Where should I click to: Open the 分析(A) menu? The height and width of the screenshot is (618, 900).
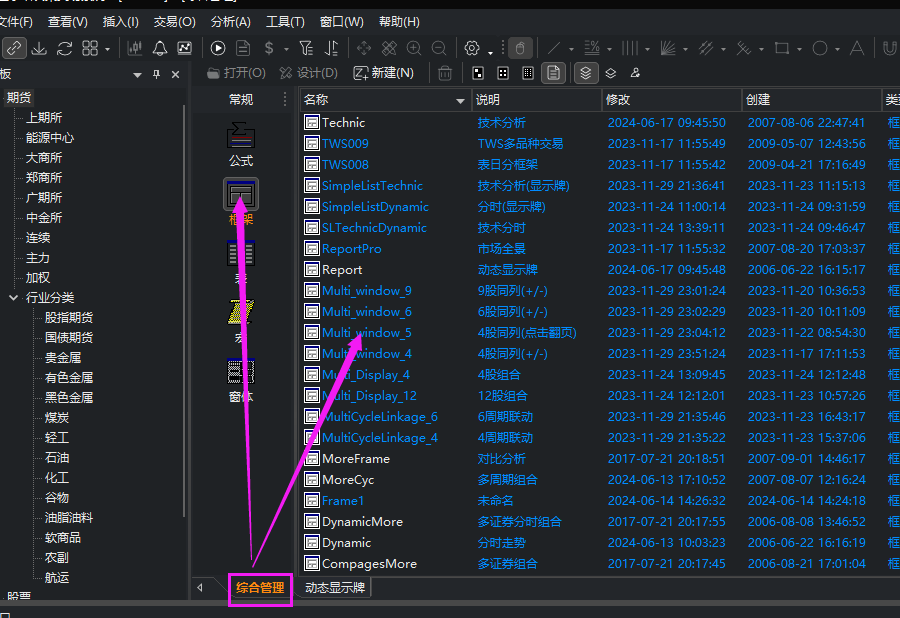(230, 22)
